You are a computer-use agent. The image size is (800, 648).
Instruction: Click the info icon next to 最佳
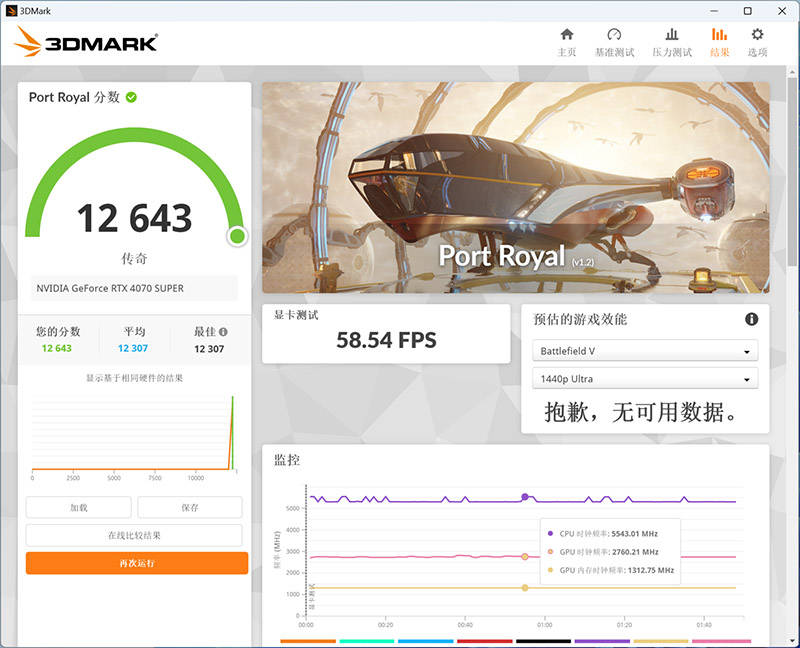pyautogui.click(x=223, y=332)
